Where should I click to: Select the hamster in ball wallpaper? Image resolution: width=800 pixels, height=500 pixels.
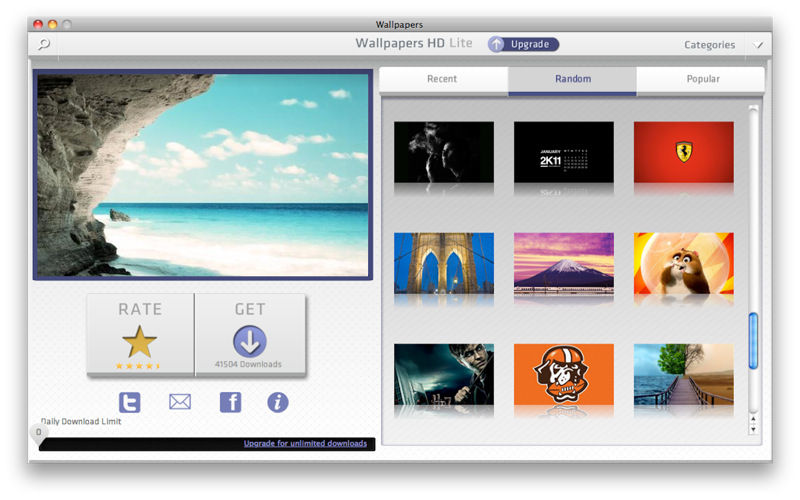684,263
